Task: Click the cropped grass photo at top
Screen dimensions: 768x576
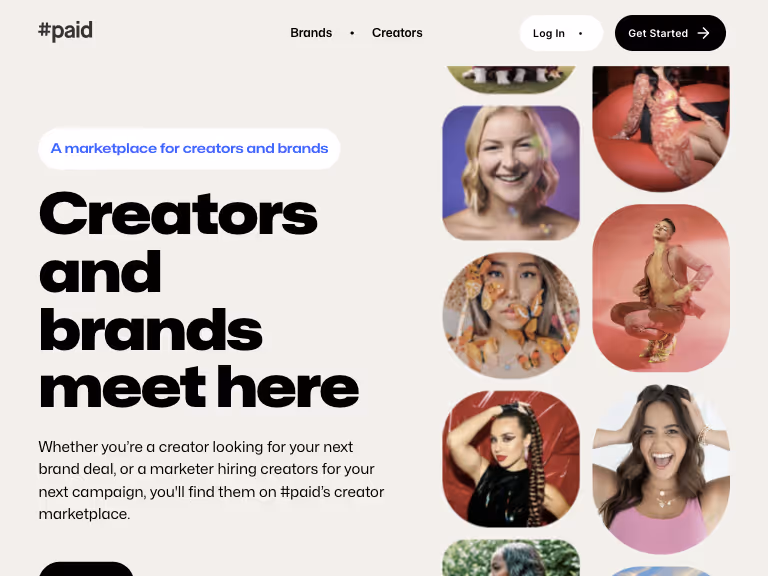Action: [511, 79]
